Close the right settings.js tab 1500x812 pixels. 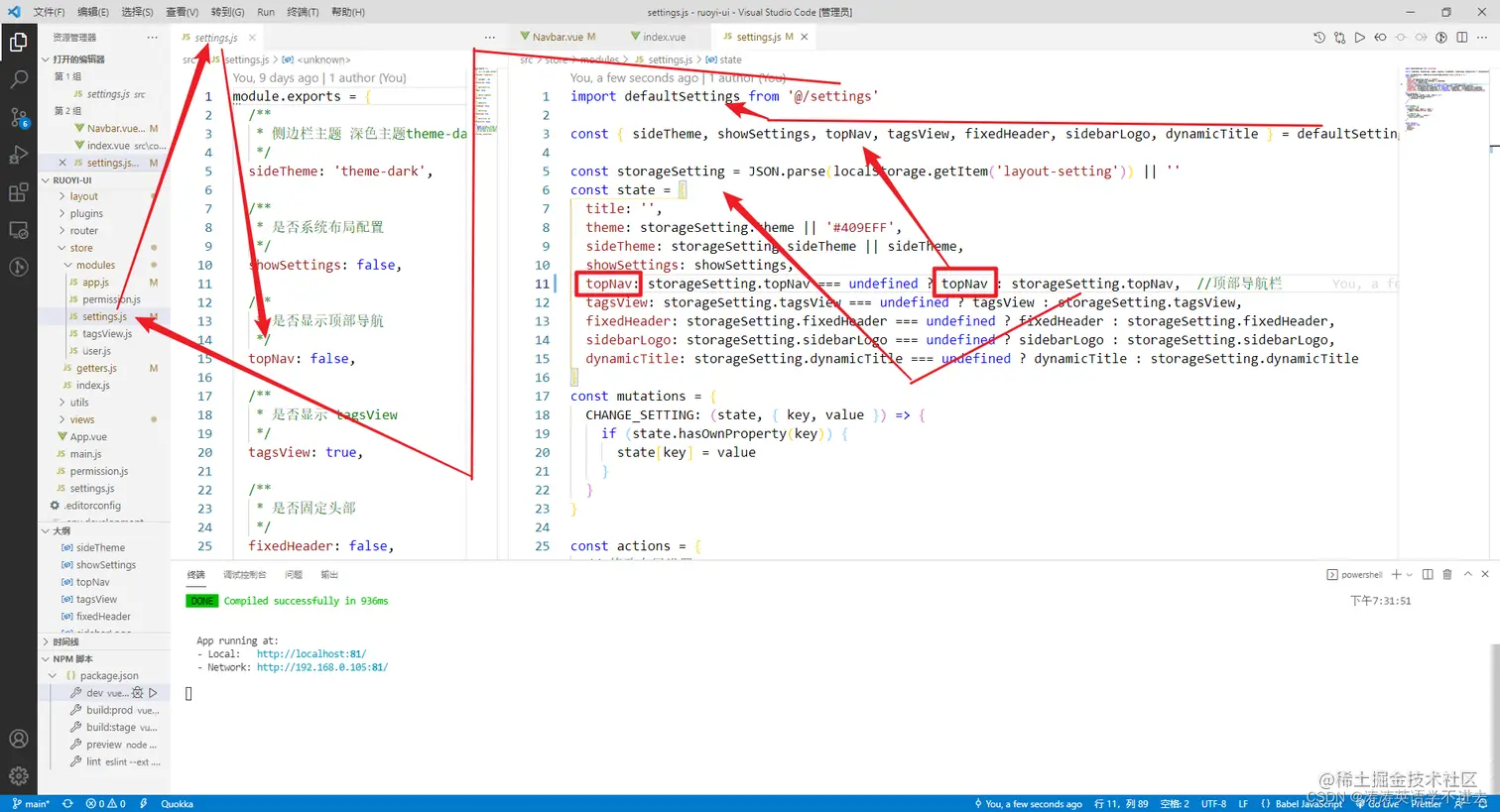pyautogui.click(x=805, y=37)
